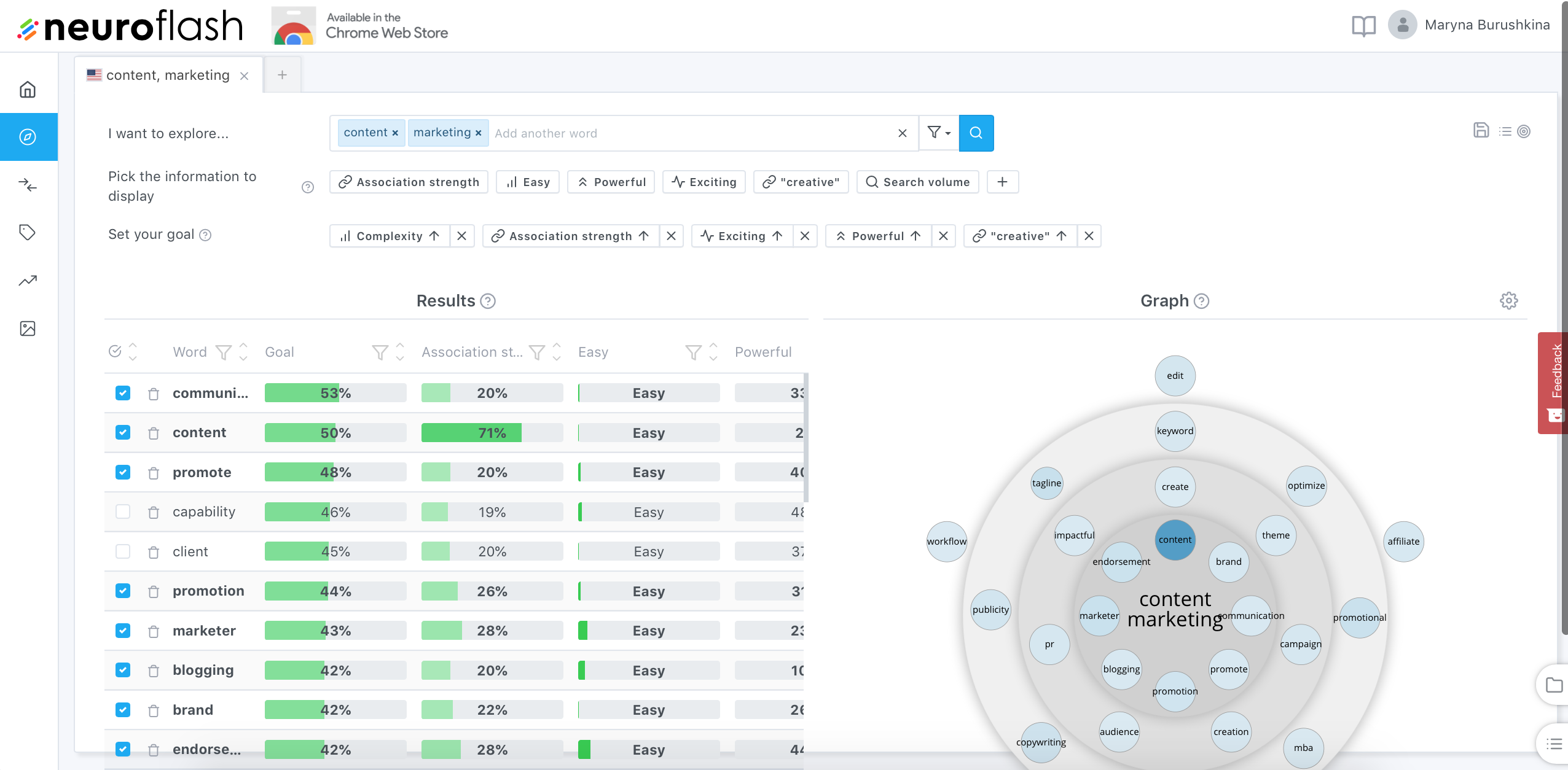Screen dimensions: 1568x770
Task: Delete the 'capability' row with trash icon
Action: 154,512
